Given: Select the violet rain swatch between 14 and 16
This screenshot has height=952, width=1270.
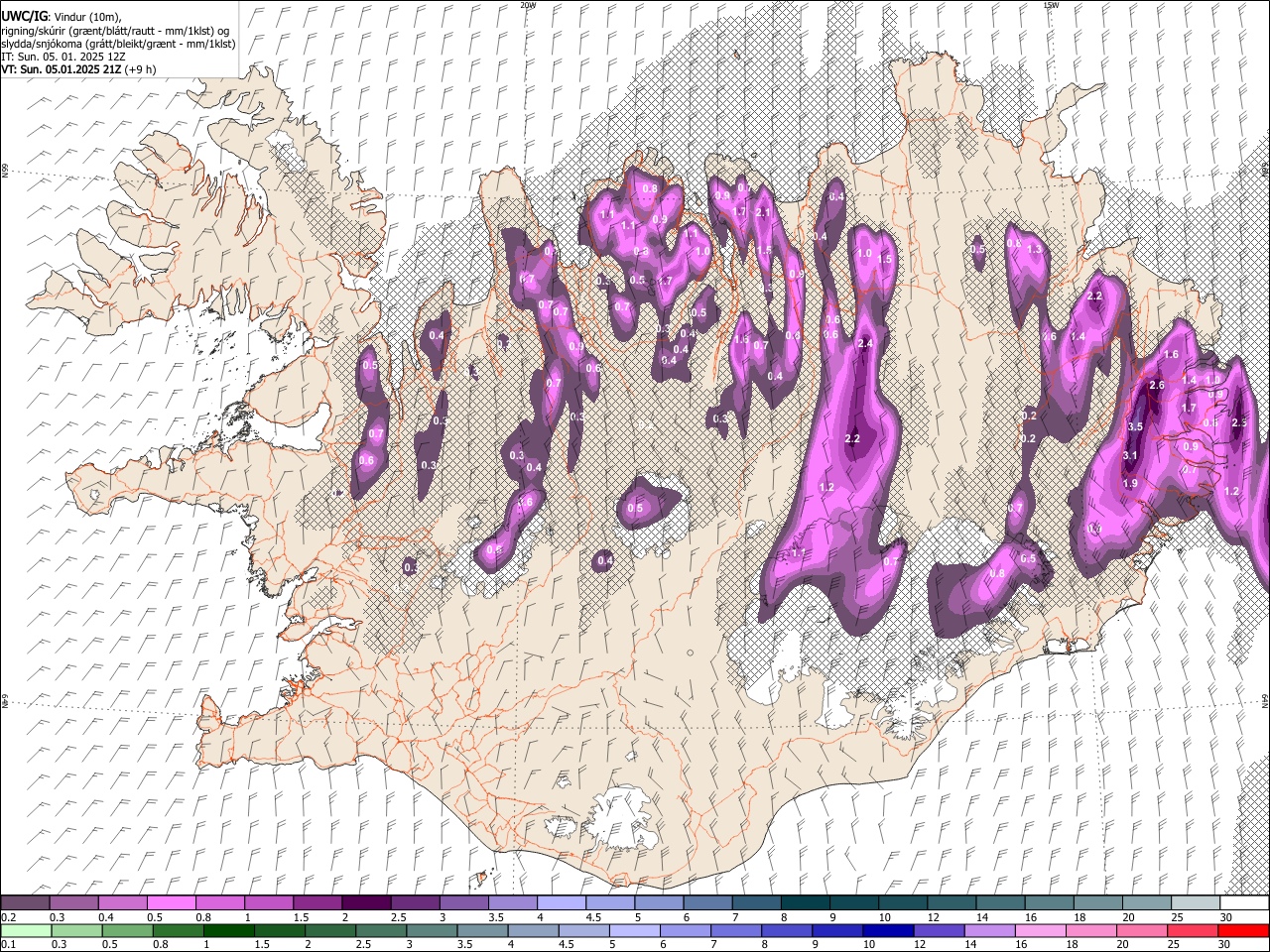Looking at the screenshot, I should [x=989, y=930].
